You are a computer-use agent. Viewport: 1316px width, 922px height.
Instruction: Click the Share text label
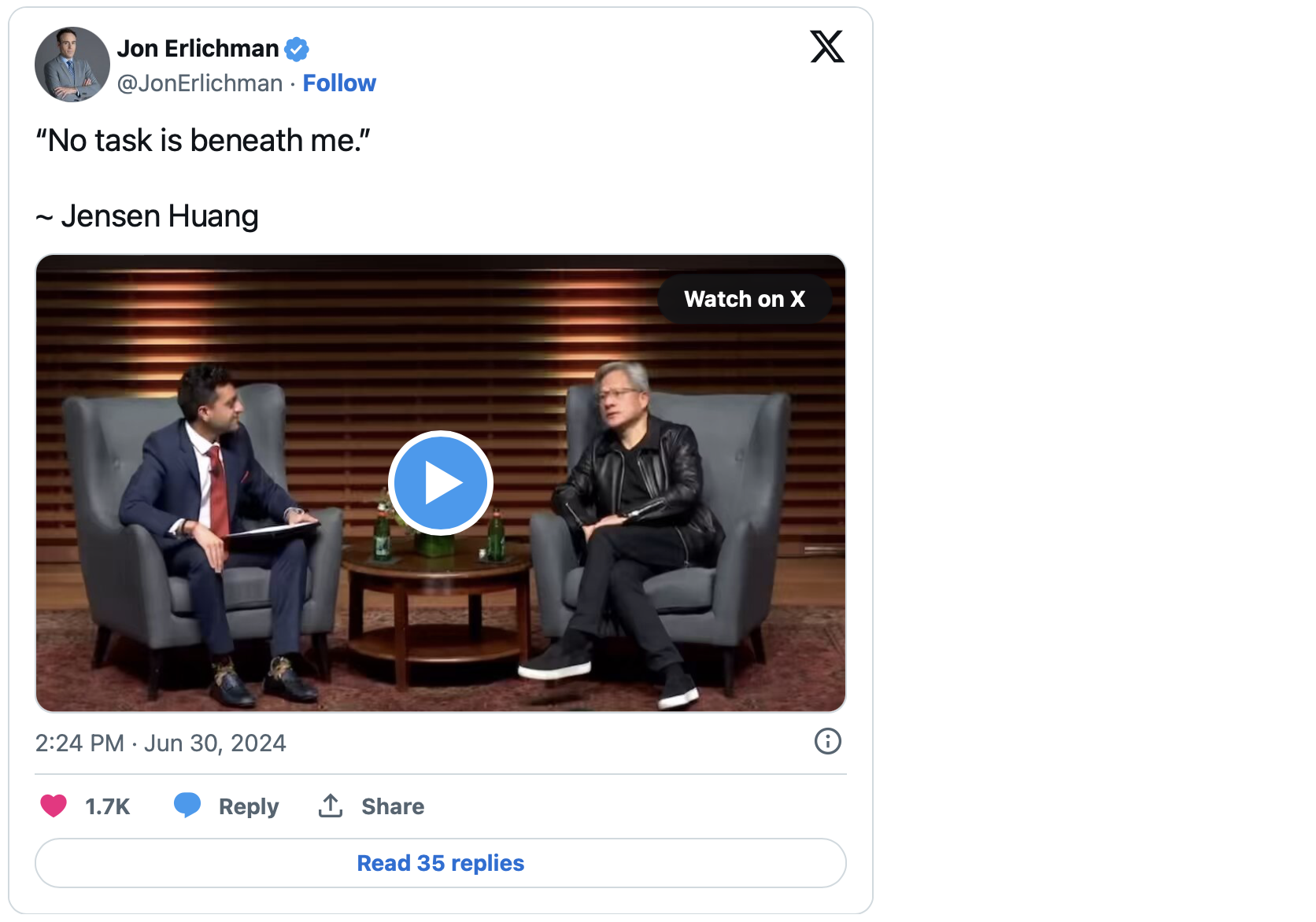(x=393, y=806)
